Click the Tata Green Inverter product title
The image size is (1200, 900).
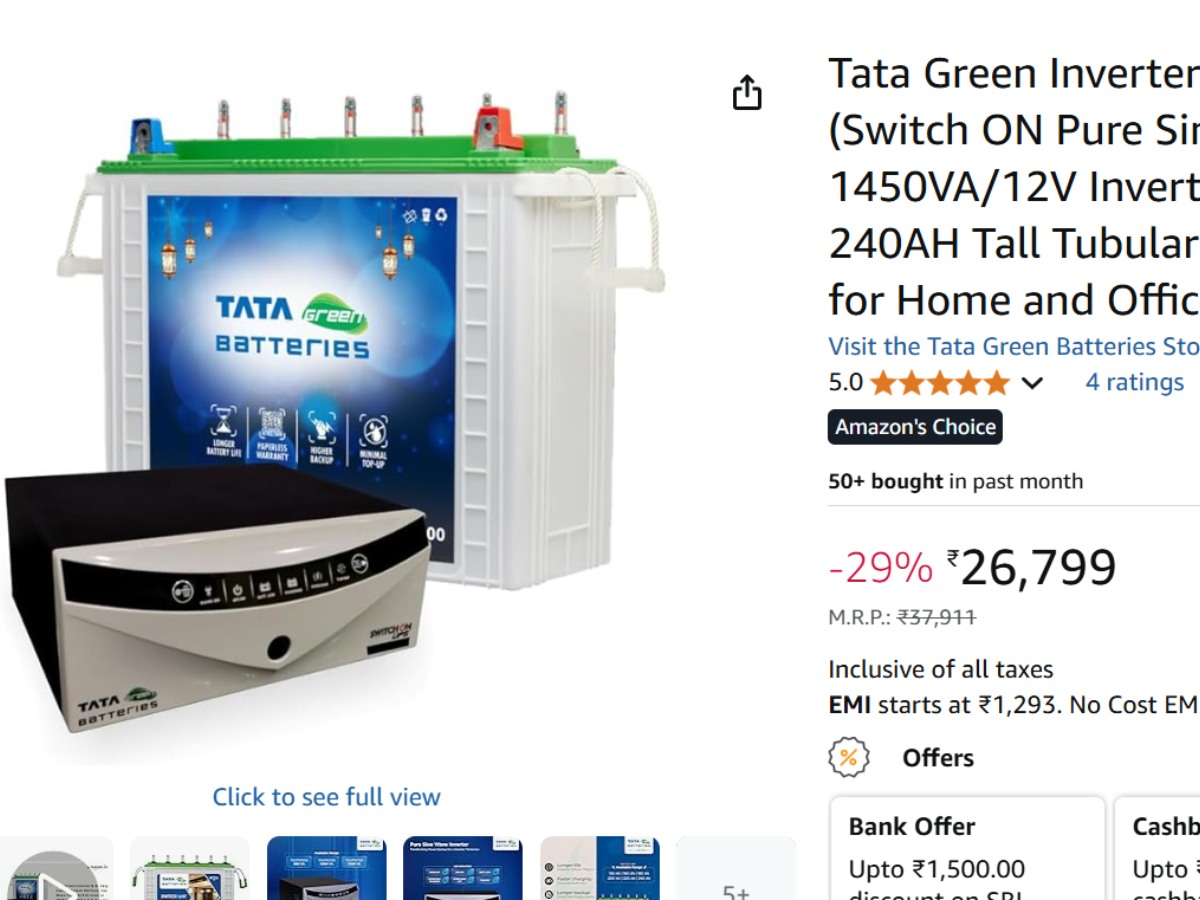click(1014, 187)
